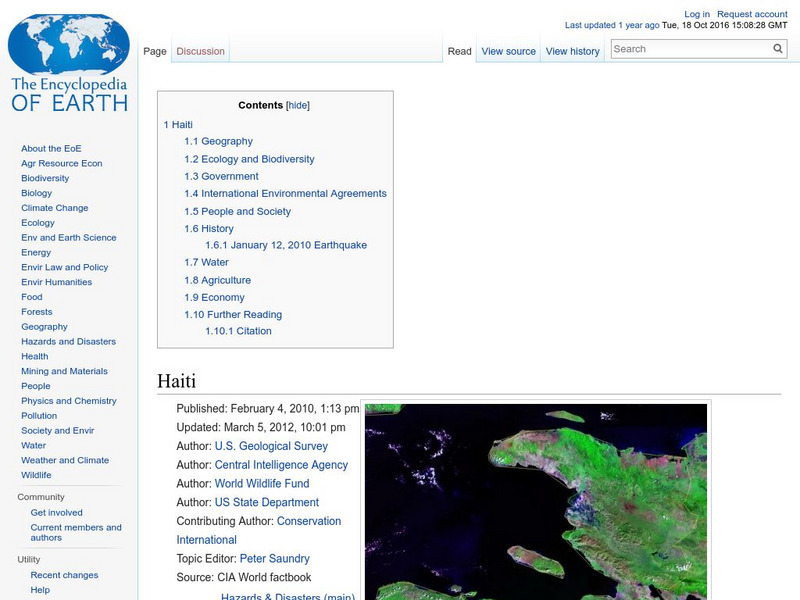800x600 pixels.
Task: Jump to January 12, 2010 Earthquake section
Action: tap(286, 245)
